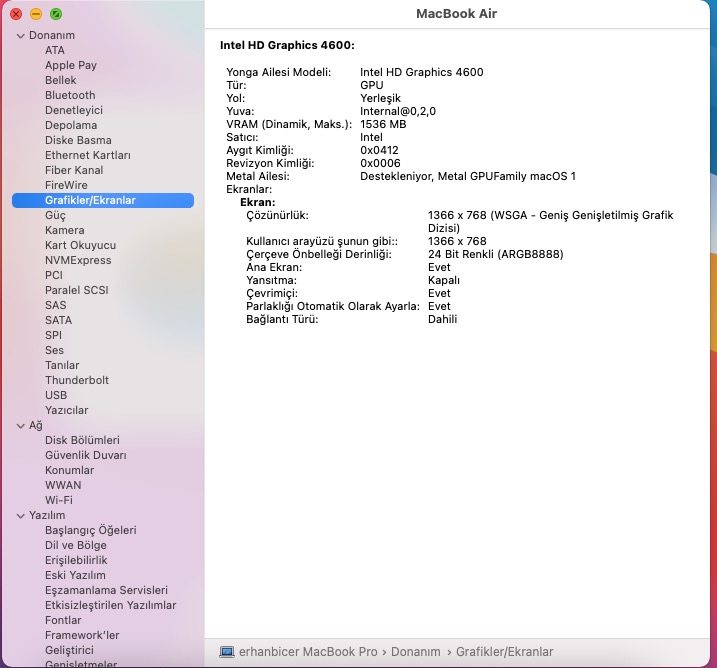Select Bluetooth in the hardware list

tap(70, 96)
